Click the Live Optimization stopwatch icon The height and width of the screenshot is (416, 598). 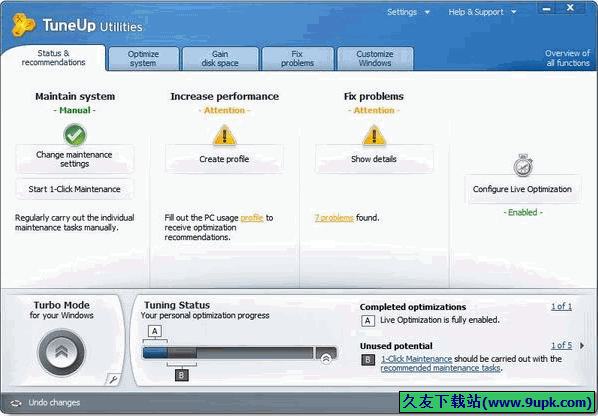point(523,165)
